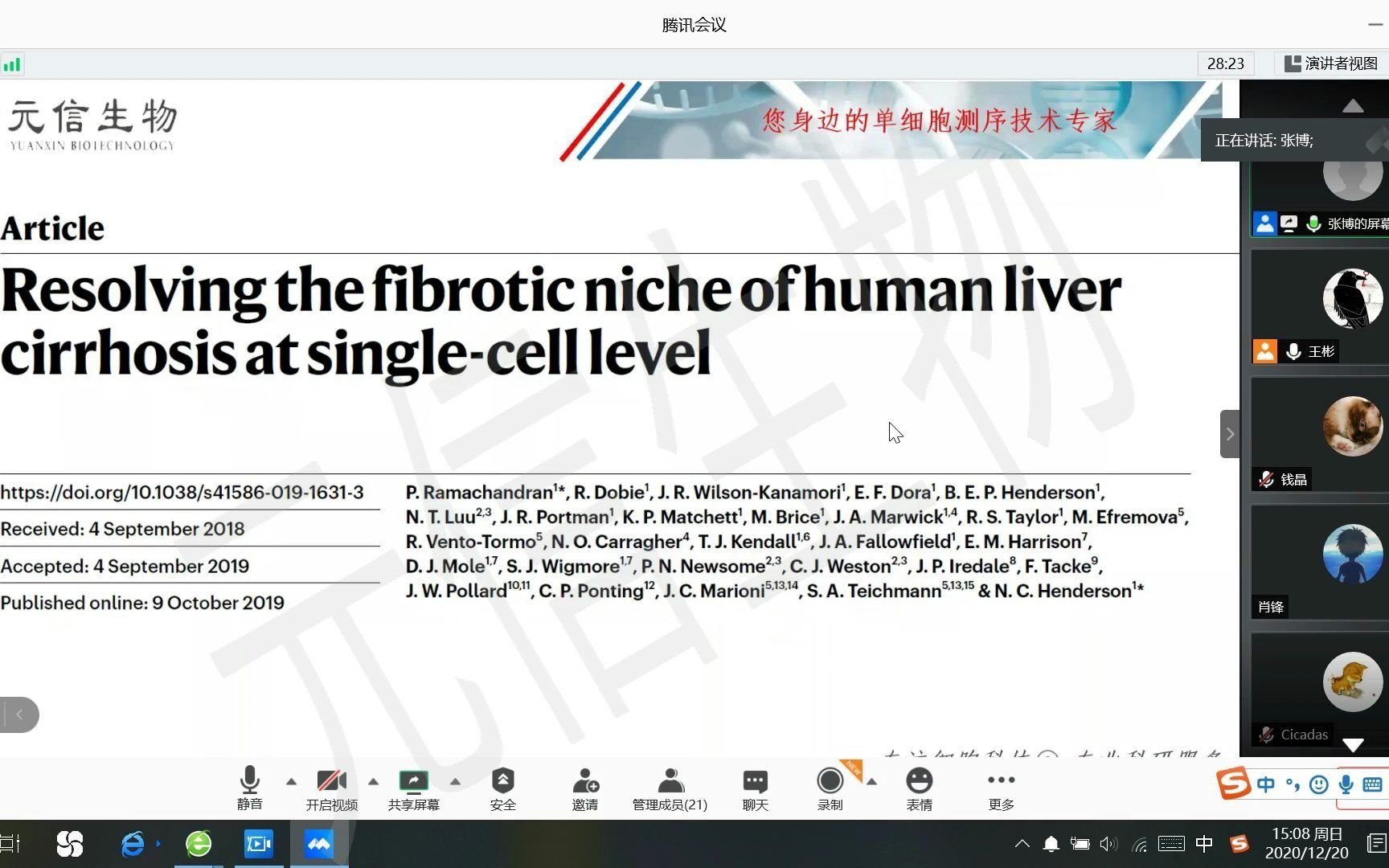Image resolution: width=1389 pixels, height=868 pixels.
Task: Open the DOI link in the article
Action: pyautogui.click(x=182, y=492)
